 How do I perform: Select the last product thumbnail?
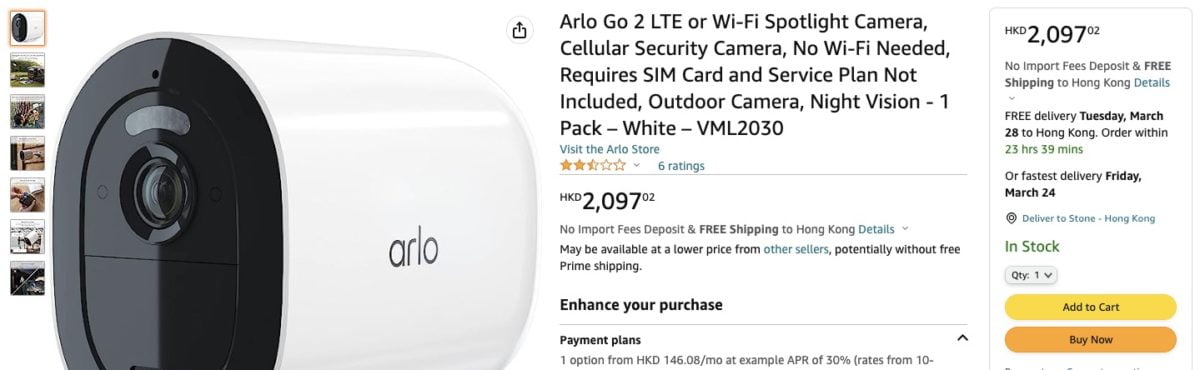click(x=27, y=278)
